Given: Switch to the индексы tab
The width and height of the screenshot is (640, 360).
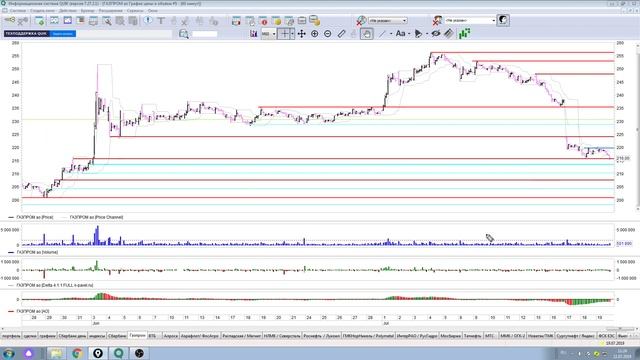Looking at the screenshot, I should [x=97, y=336].
